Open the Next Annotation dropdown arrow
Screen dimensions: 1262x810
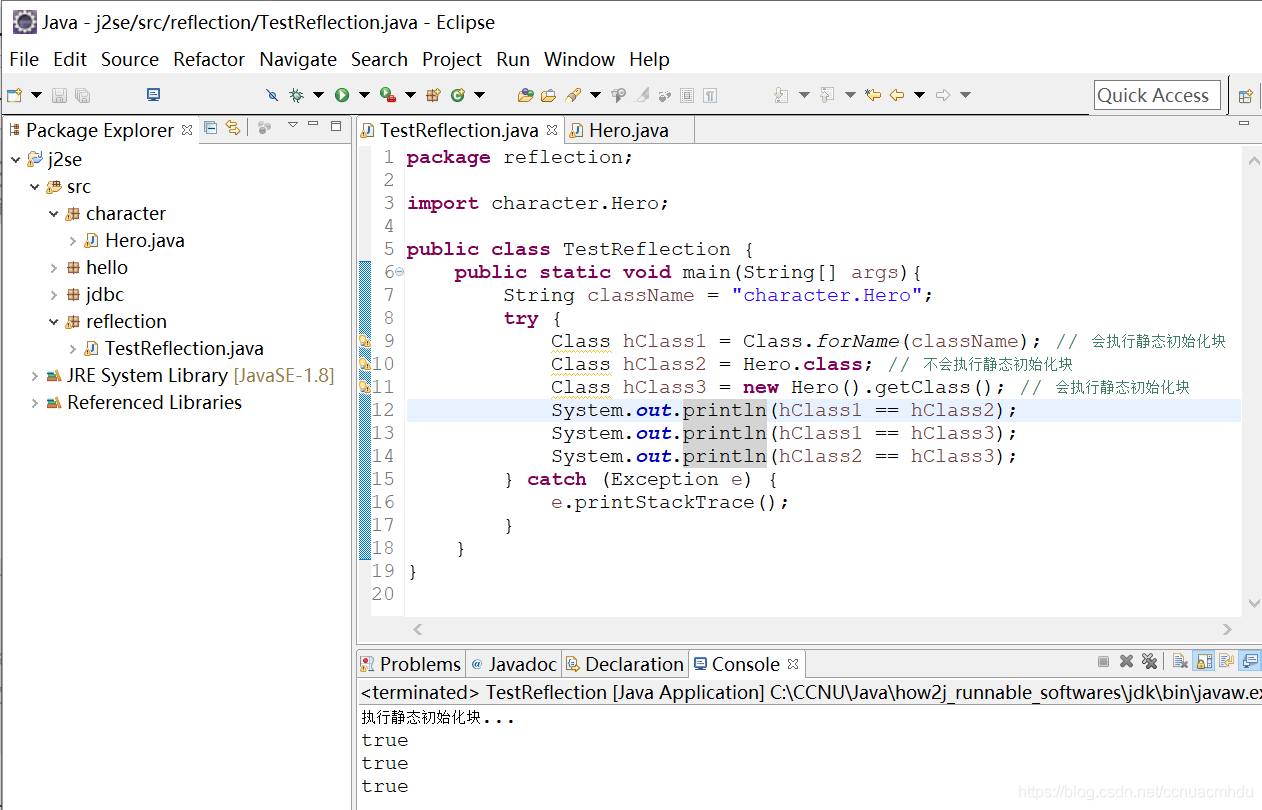[805, 95]
